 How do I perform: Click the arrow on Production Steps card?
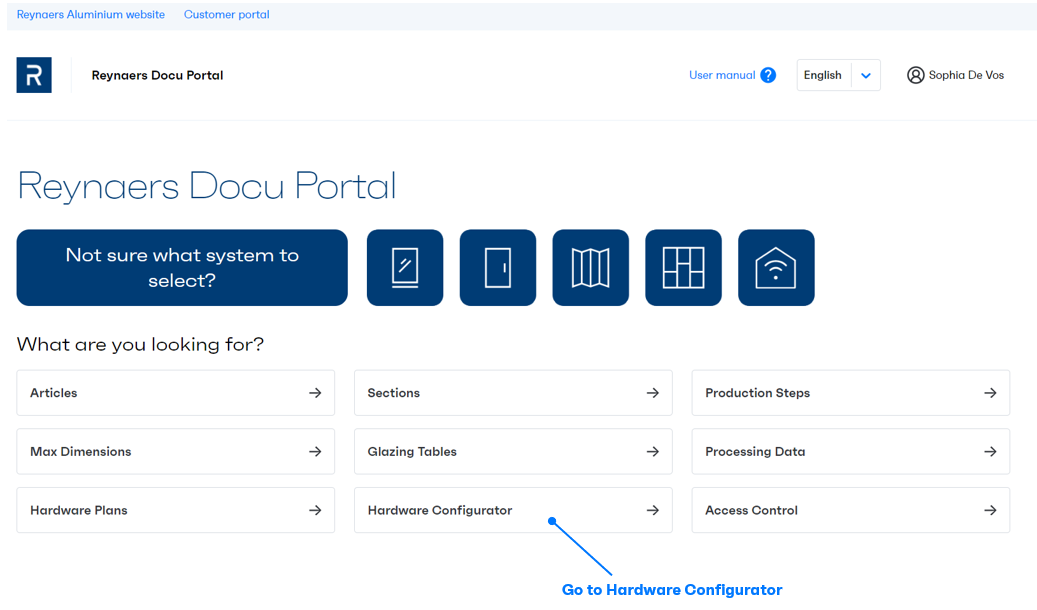(x=990, y=393)
